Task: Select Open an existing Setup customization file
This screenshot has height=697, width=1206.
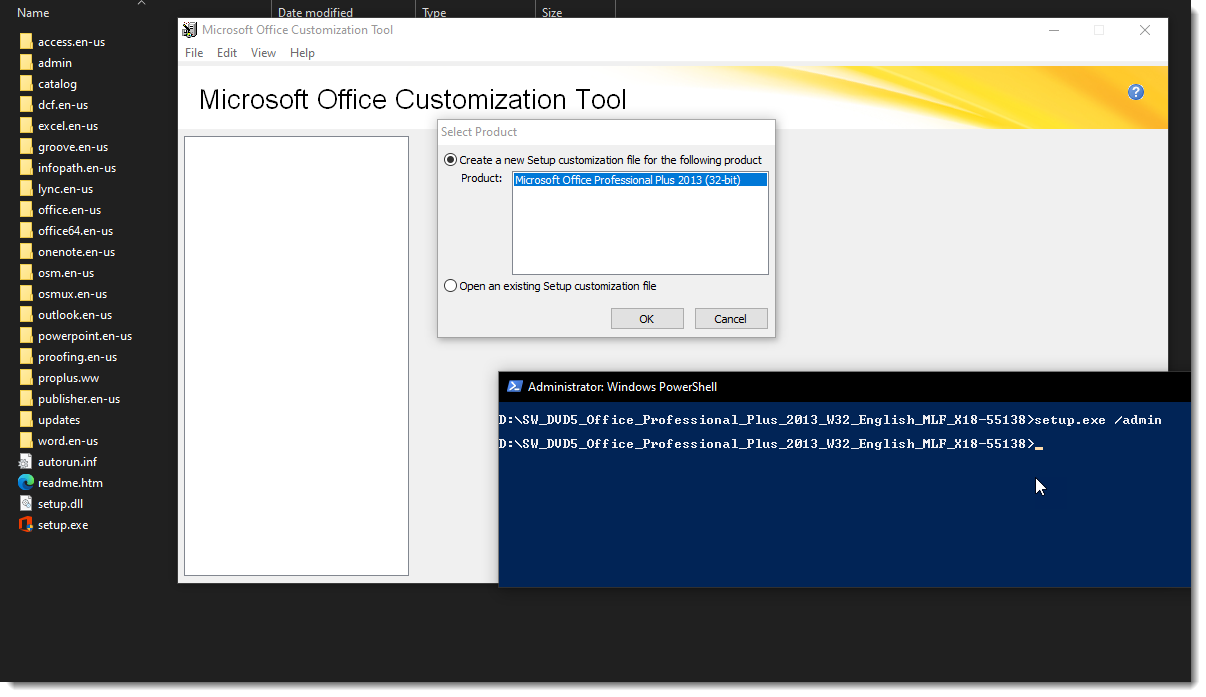Action: pos(450,286)
